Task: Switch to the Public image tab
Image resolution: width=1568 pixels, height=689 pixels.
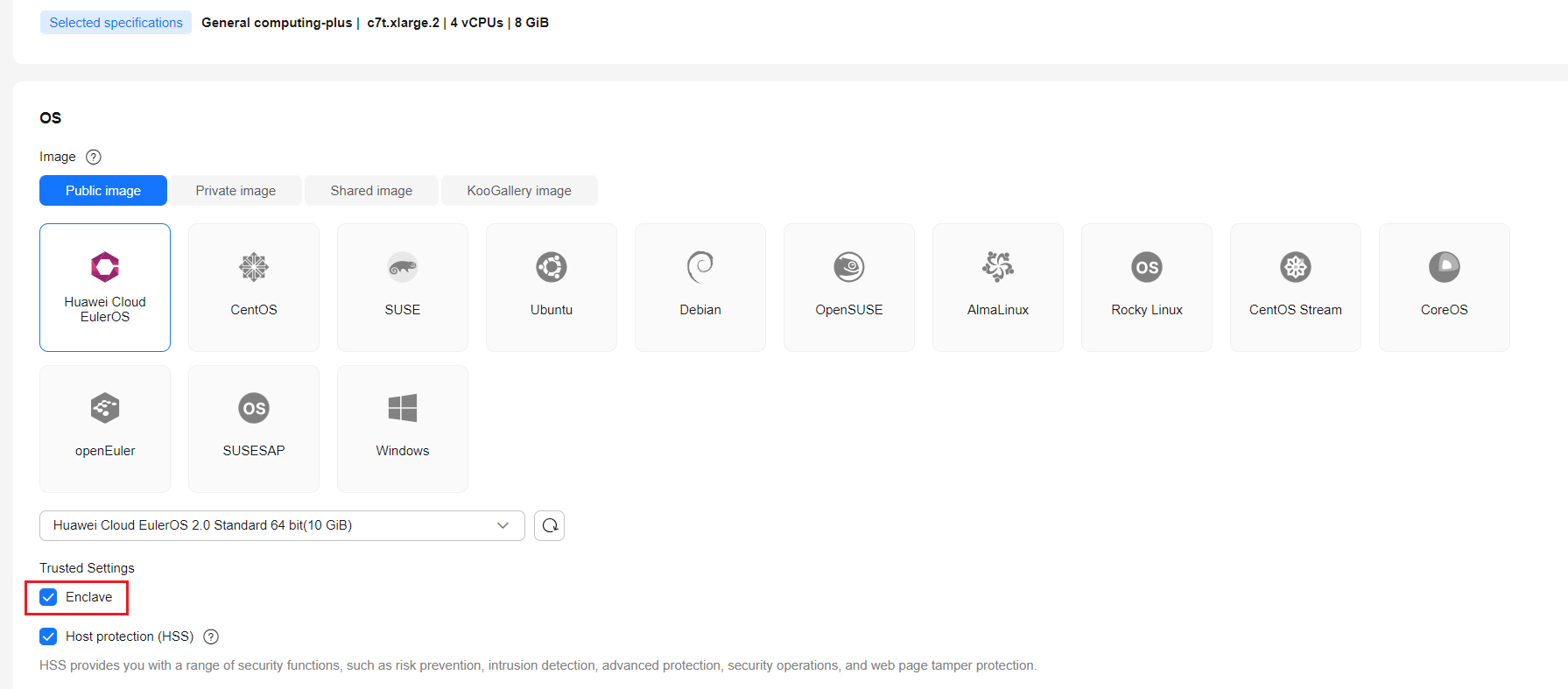Action: [x=103, y=191]
